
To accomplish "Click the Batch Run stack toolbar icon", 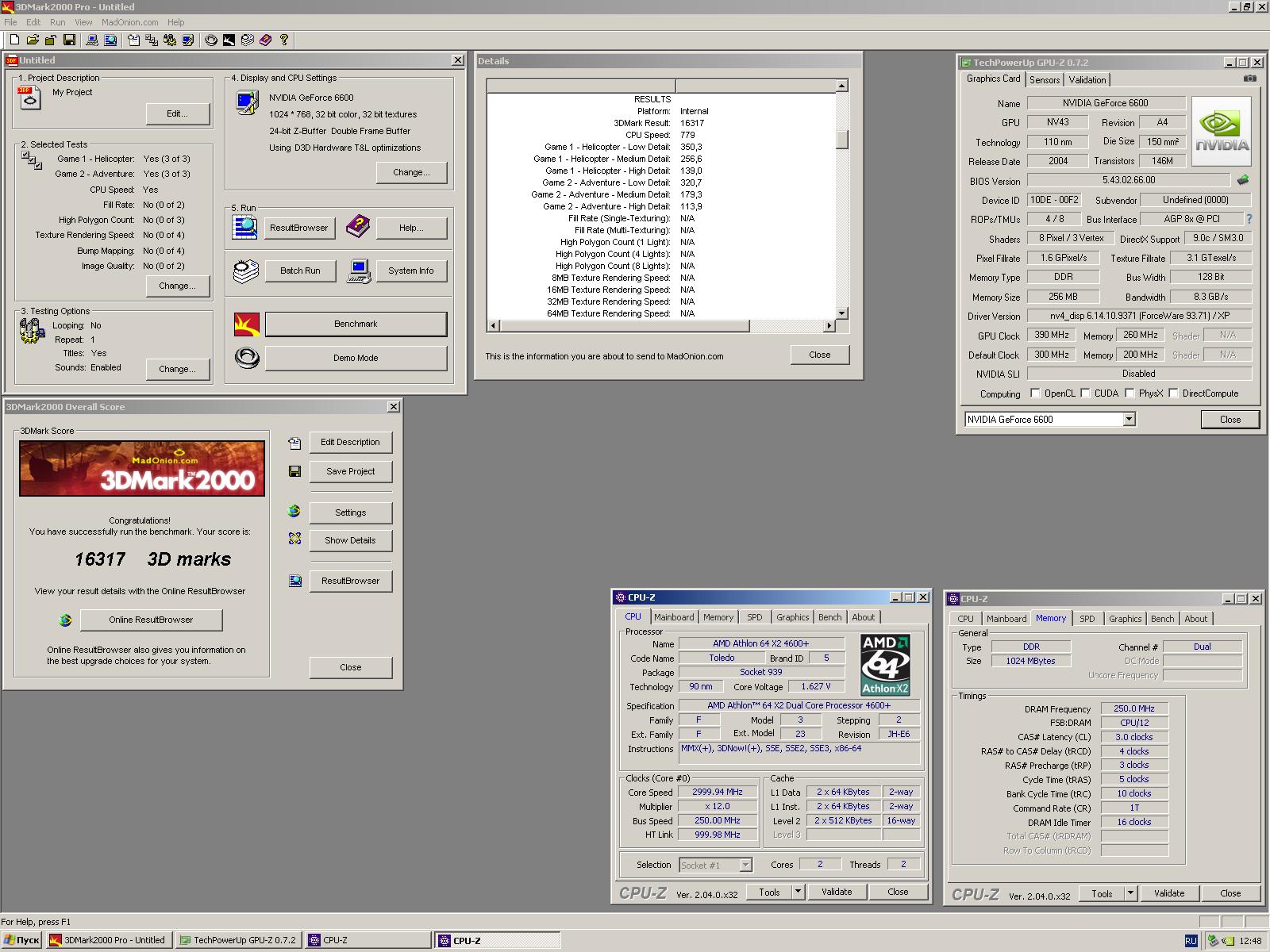I will [x=248, y=40].
